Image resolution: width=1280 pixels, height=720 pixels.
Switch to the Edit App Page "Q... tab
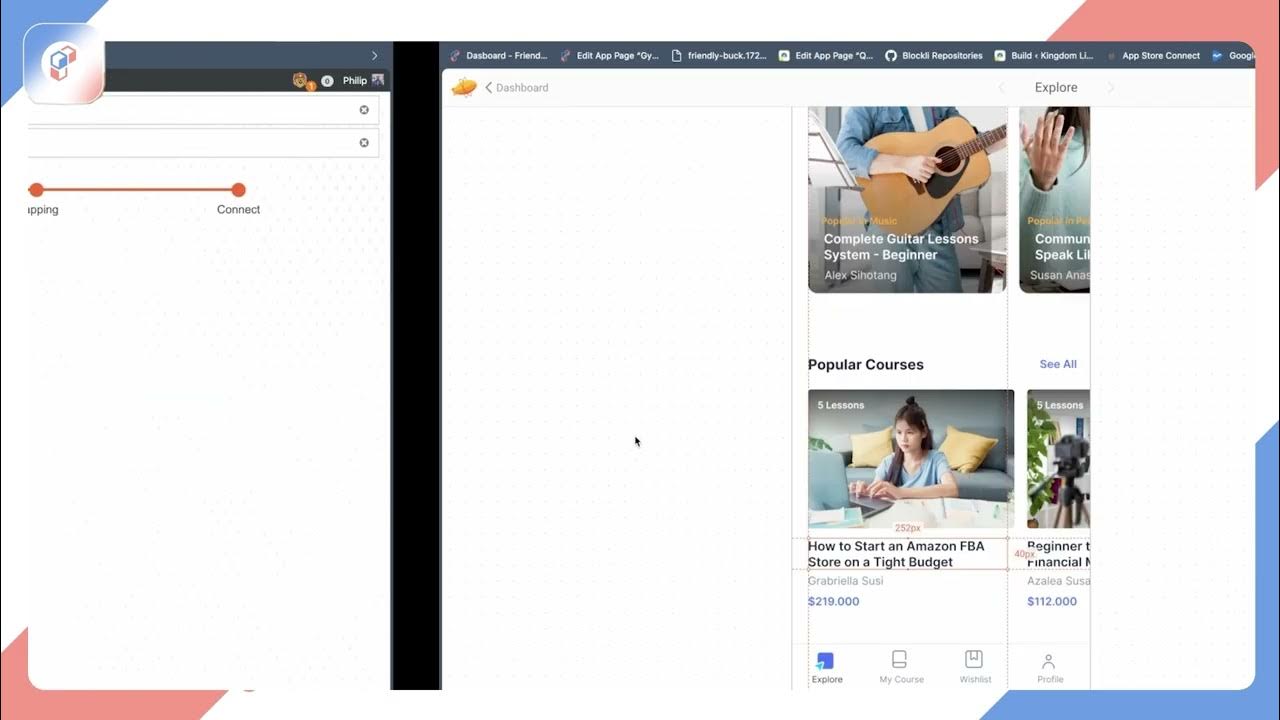click(827, 56)
